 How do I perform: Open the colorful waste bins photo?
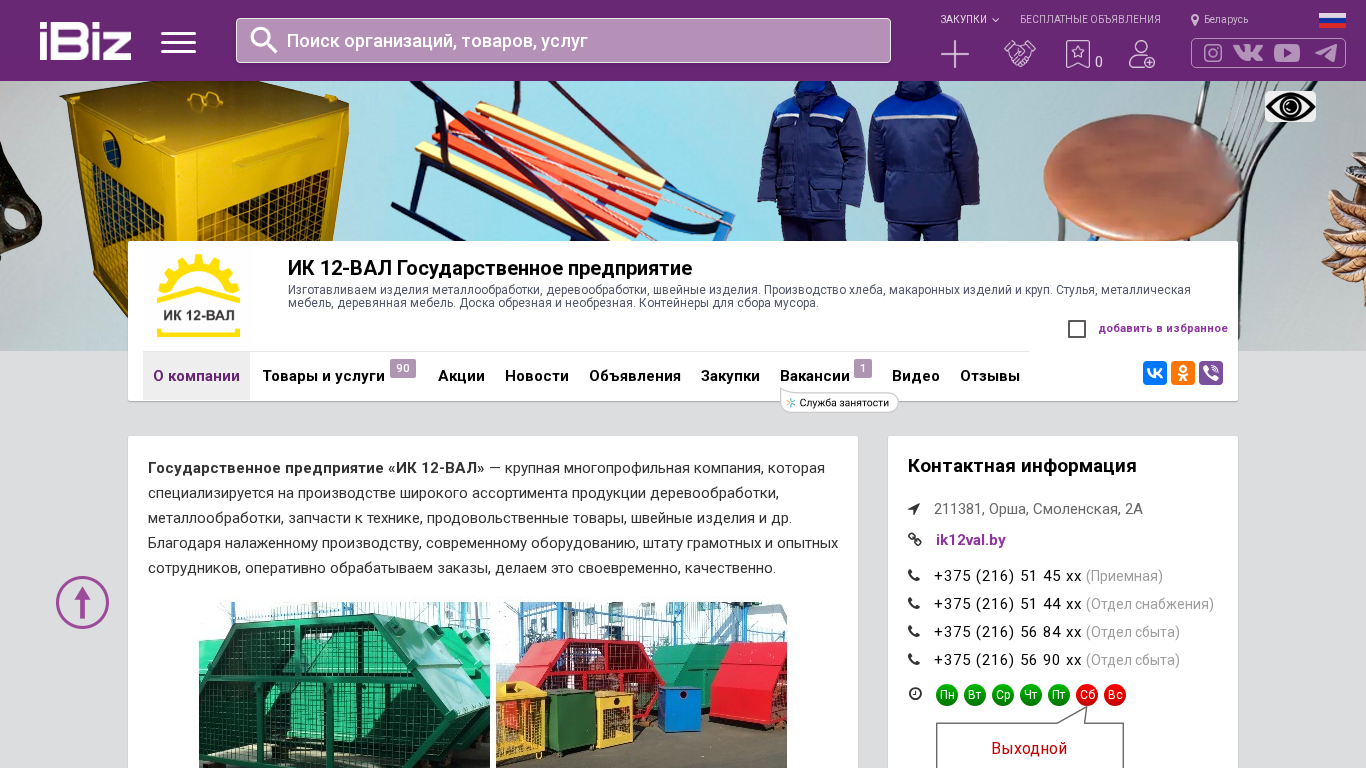[641, 685]
